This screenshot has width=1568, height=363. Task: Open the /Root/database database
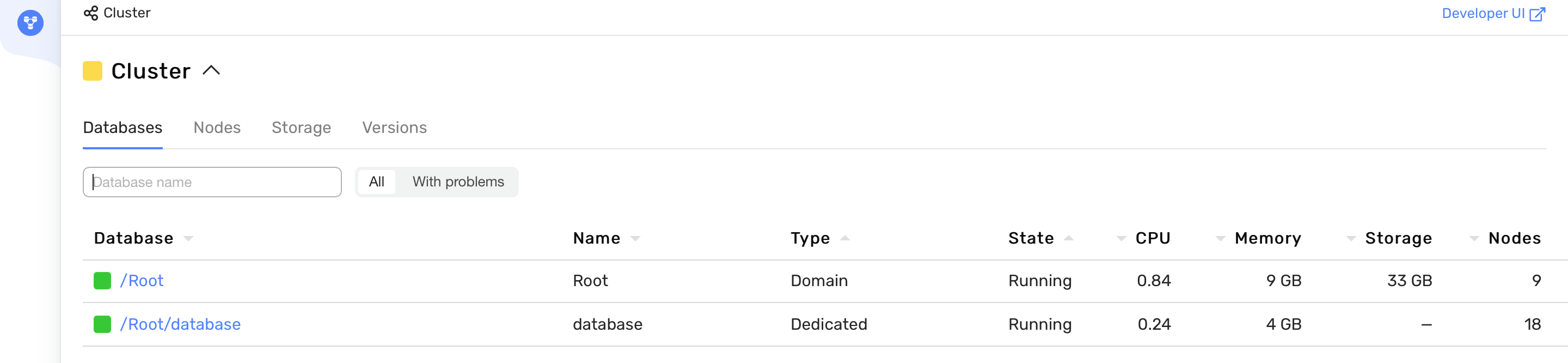coord(180,324)
